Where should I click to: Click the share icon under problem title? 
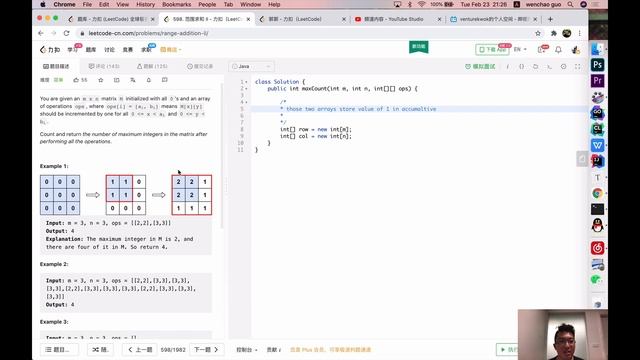pyautogui.click(x=117, y=80)
